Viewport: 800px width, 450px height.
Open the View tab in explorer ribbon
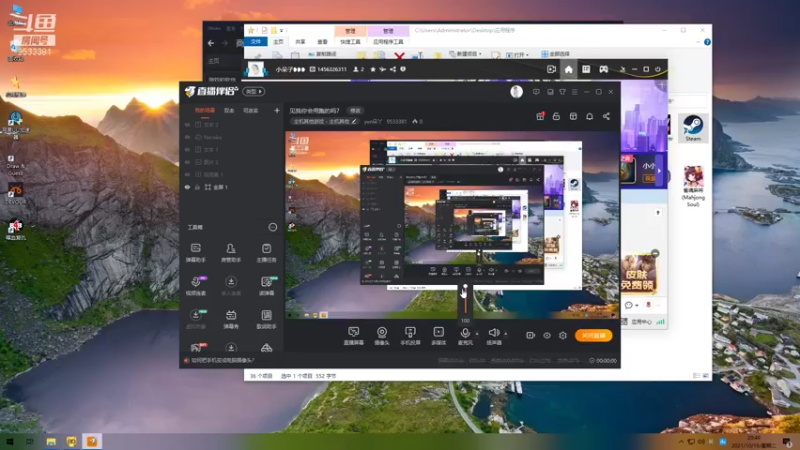322,41
